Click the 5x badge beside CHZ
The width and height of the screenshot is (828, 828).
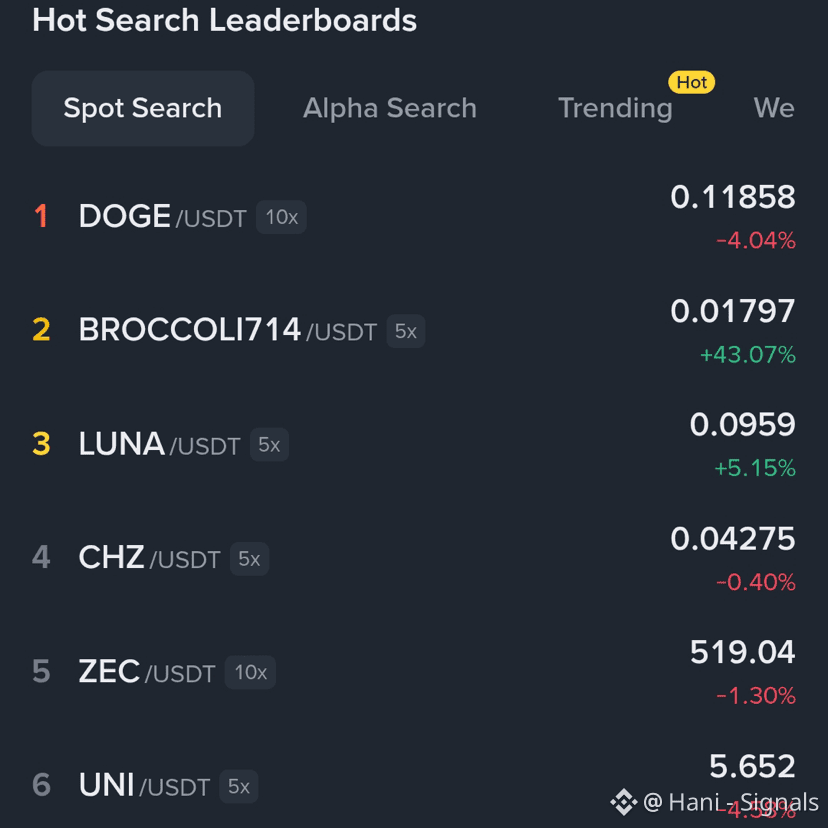249,559
